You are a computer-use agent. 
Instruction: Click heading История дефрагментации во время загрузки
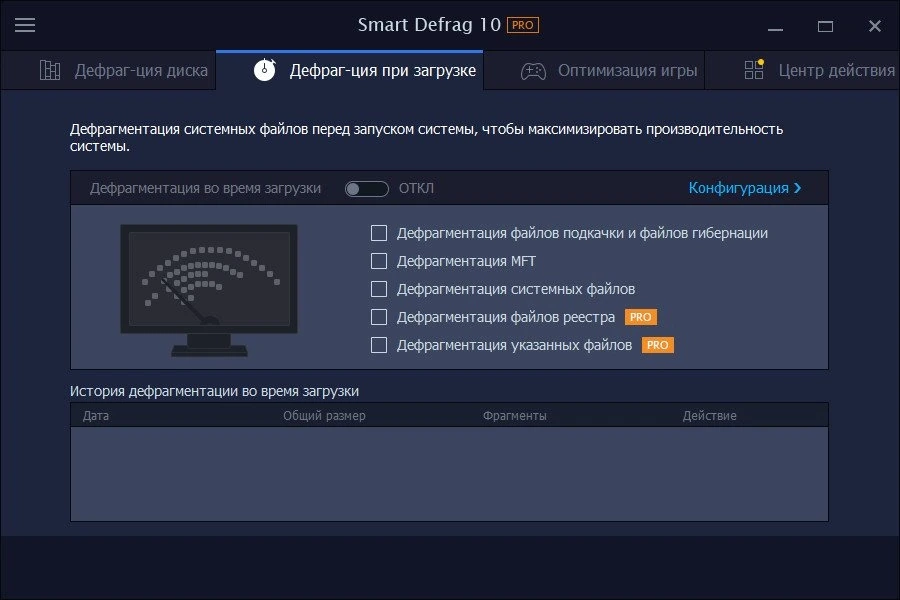click(x=214, y=391)
